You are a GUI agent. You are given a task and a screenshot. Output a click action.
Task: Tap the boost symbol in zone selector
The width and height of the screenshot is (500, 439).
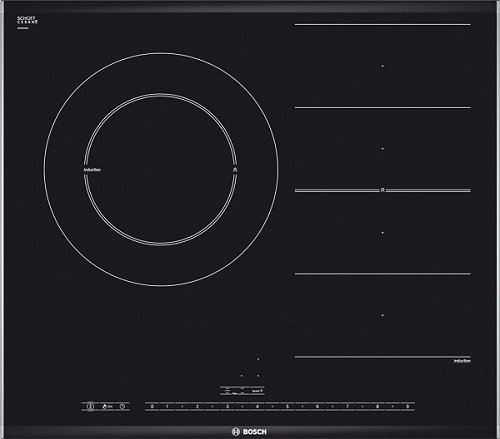click(262, 391)
